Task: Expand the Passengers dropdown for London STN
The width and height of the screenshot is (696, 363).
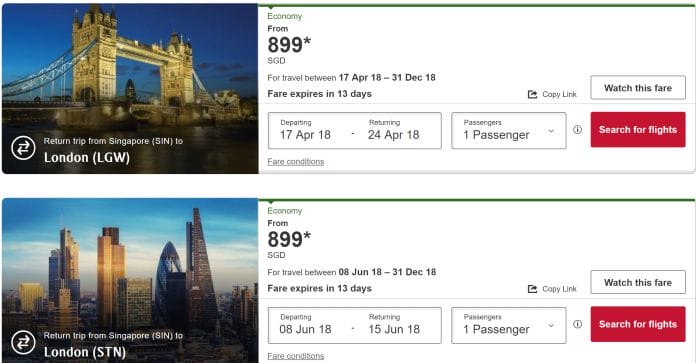Action: point(509,325)
